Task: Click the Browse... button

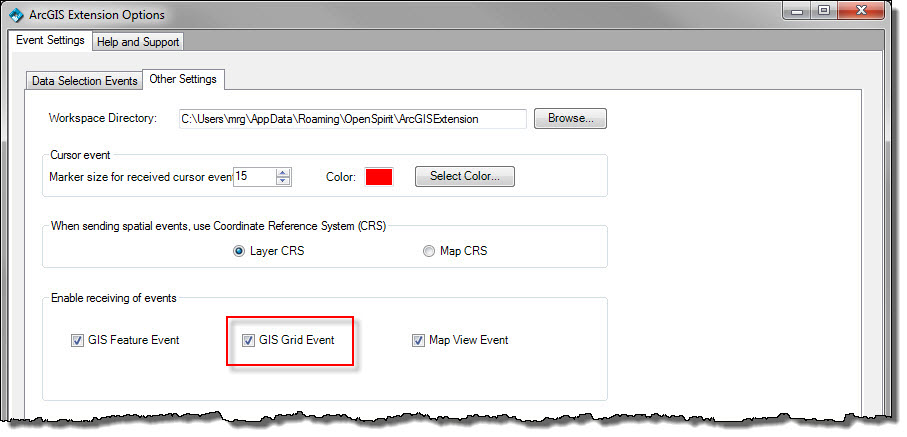Action: [570, 119]
